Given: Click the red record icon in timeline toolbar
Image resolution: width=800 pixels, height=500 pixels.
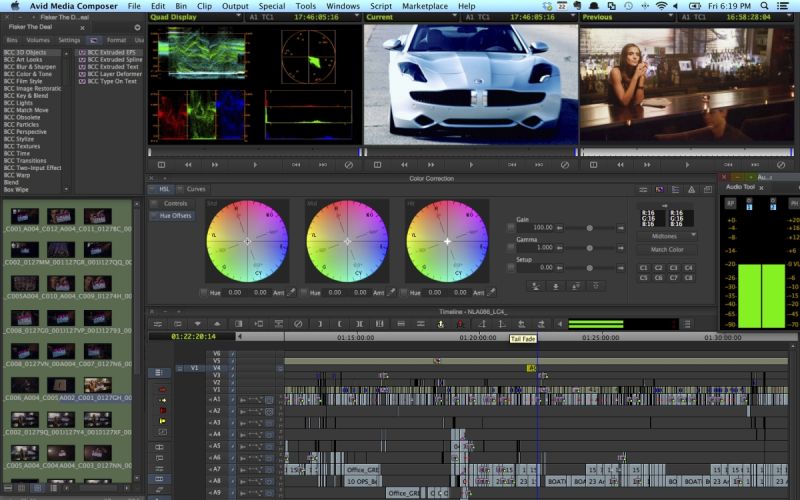Looking at the screenshot, I should [460, 324].
